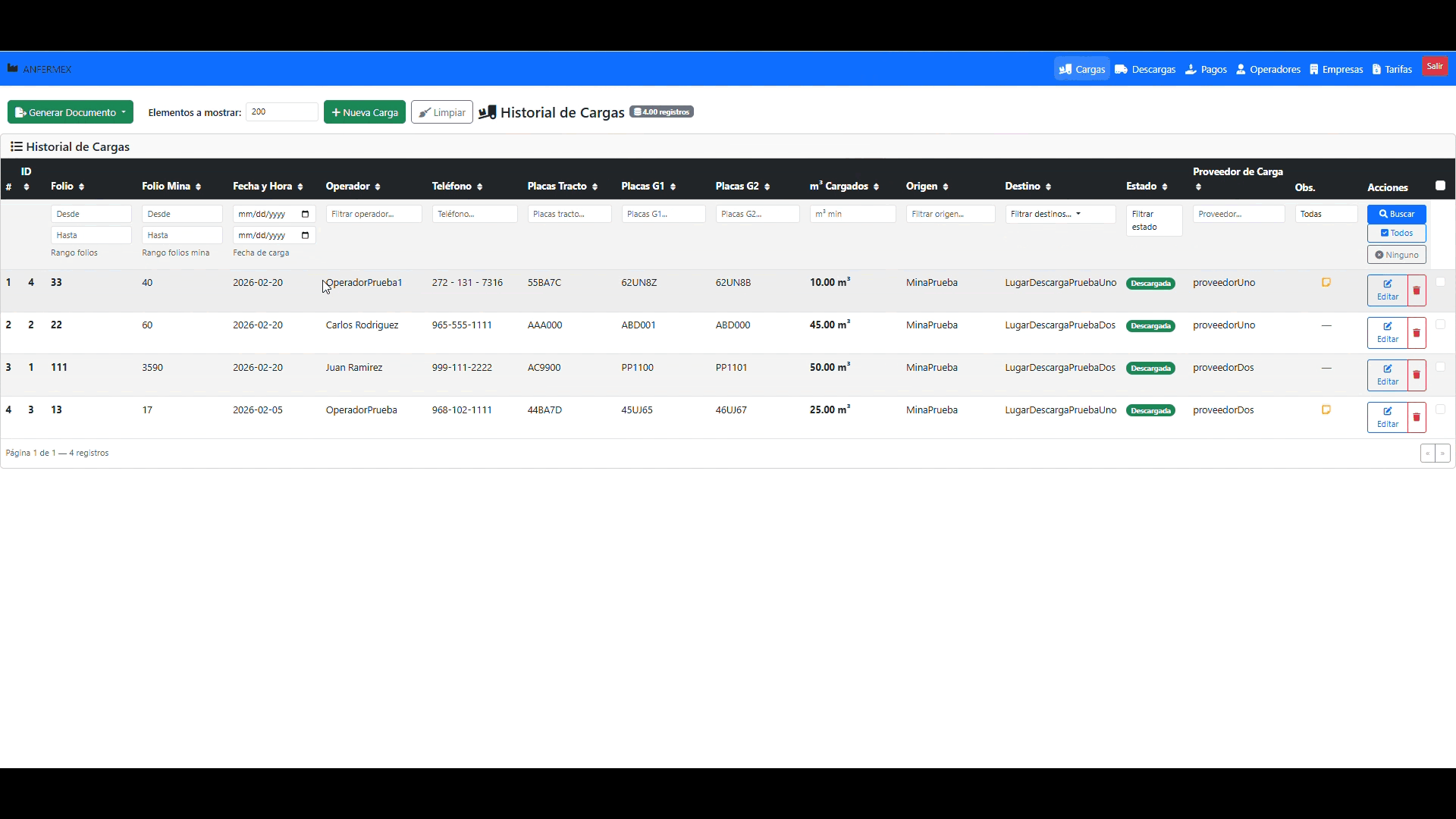Delete the OperadorPrueba1 row with trash icon

pyautogui.click(x=1416, y=290)
